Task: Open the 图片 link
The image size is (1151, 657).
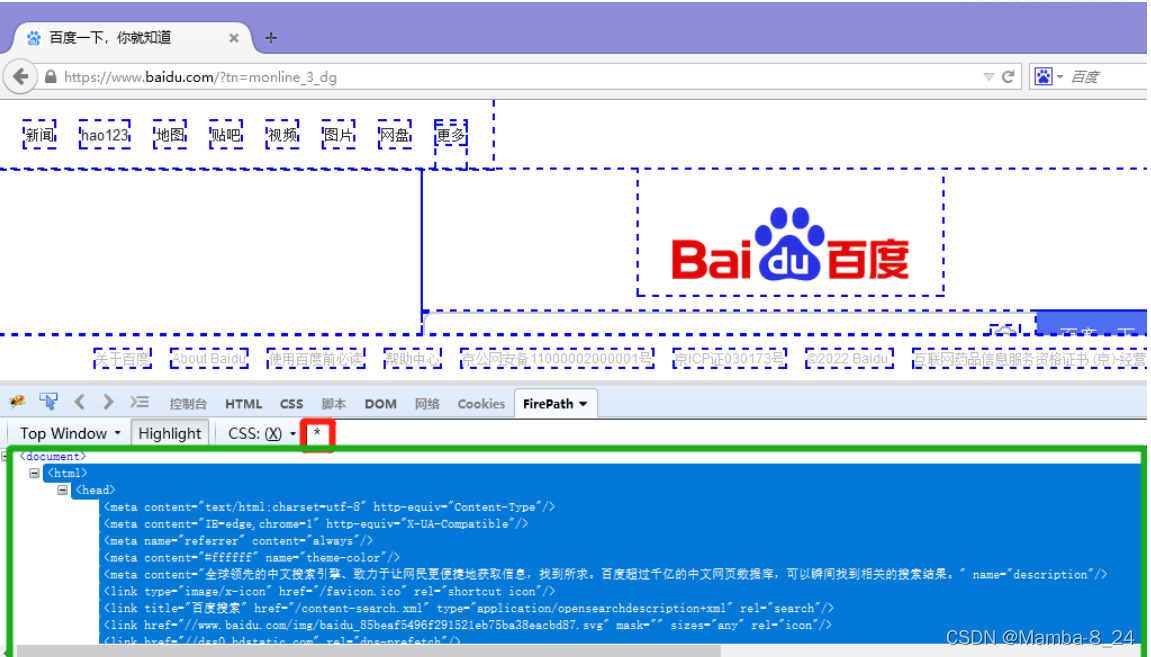Action: 338,135
